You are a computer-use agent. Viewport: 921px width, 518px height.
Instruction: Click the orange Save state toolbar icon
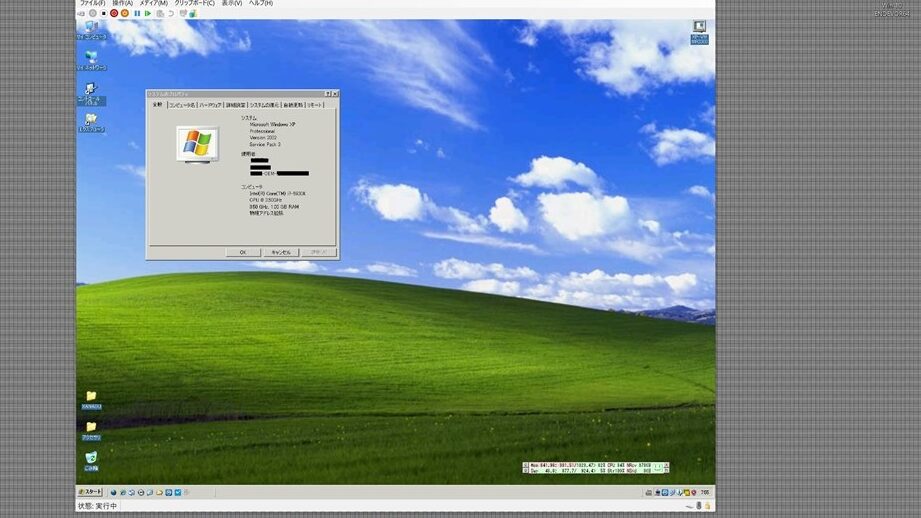click(x=125, y=14)
